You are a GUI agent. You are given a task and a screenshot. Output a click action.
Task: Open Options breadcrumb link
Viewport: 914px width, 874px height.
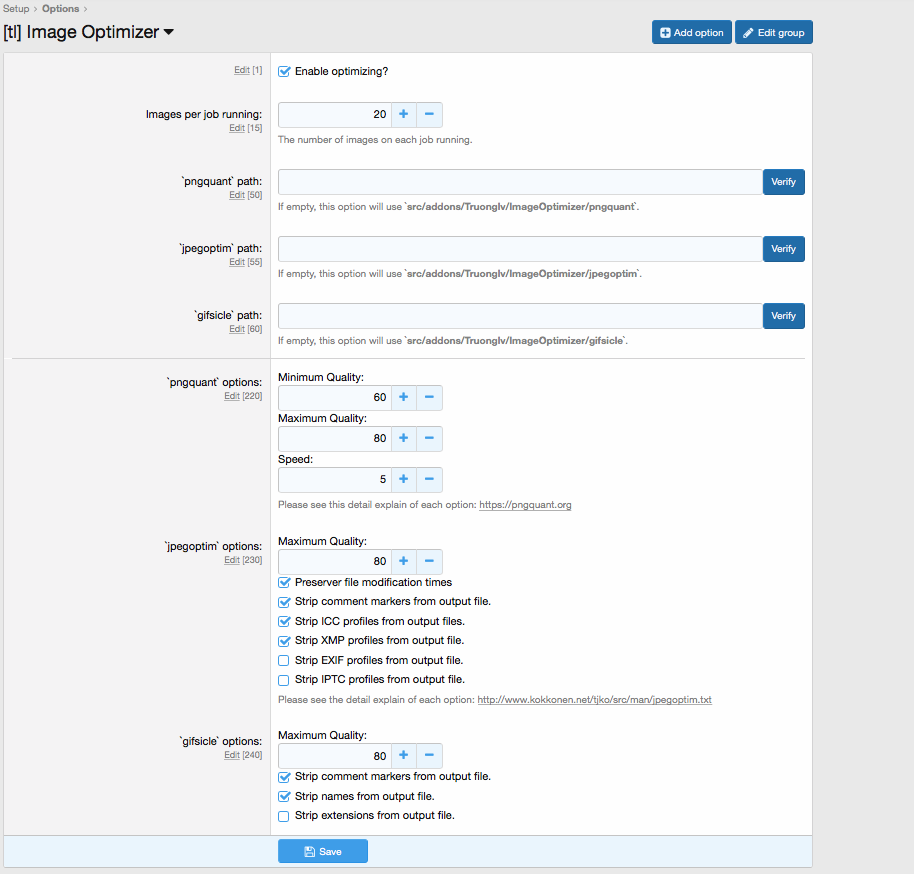tap(60, 9)
